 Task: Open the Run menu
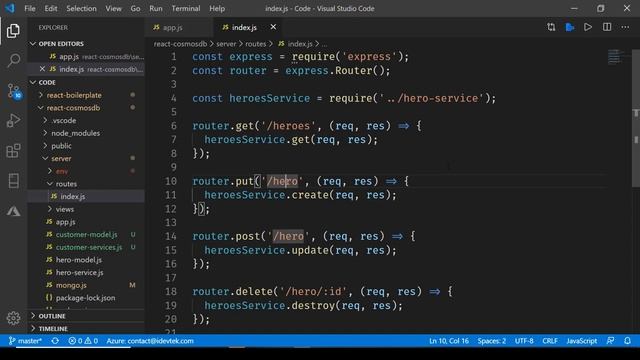pos(156,8)
